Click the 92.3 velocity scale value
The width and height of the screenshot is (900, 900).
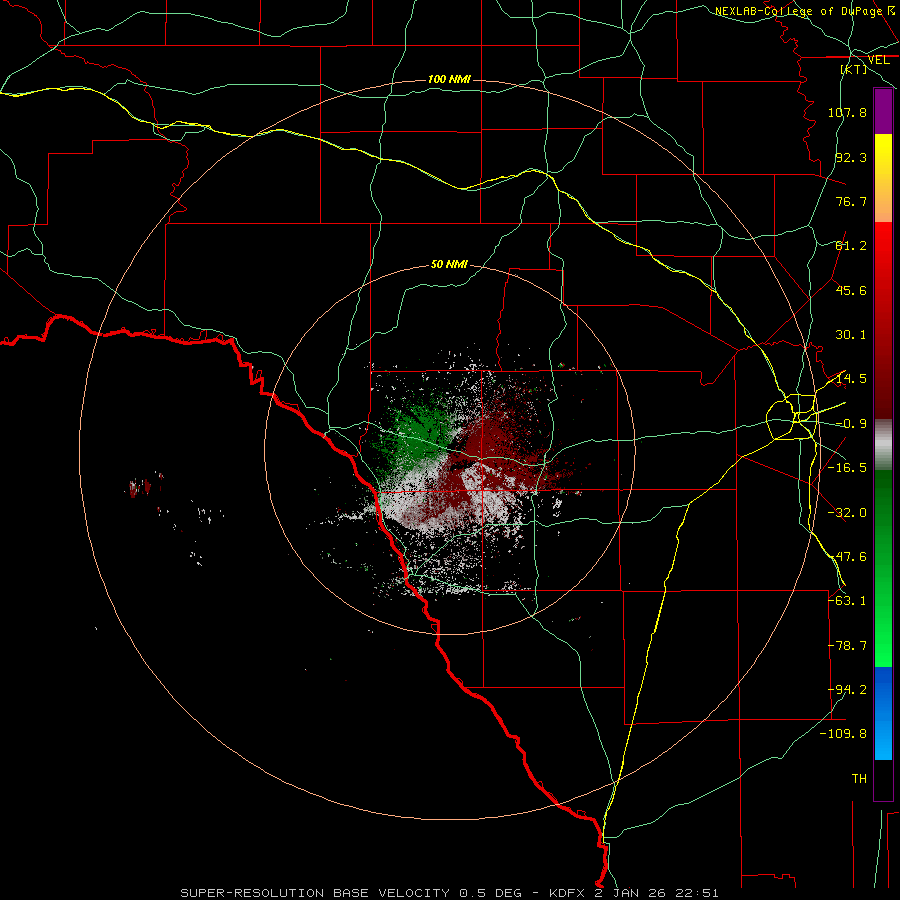pos(851,157)
